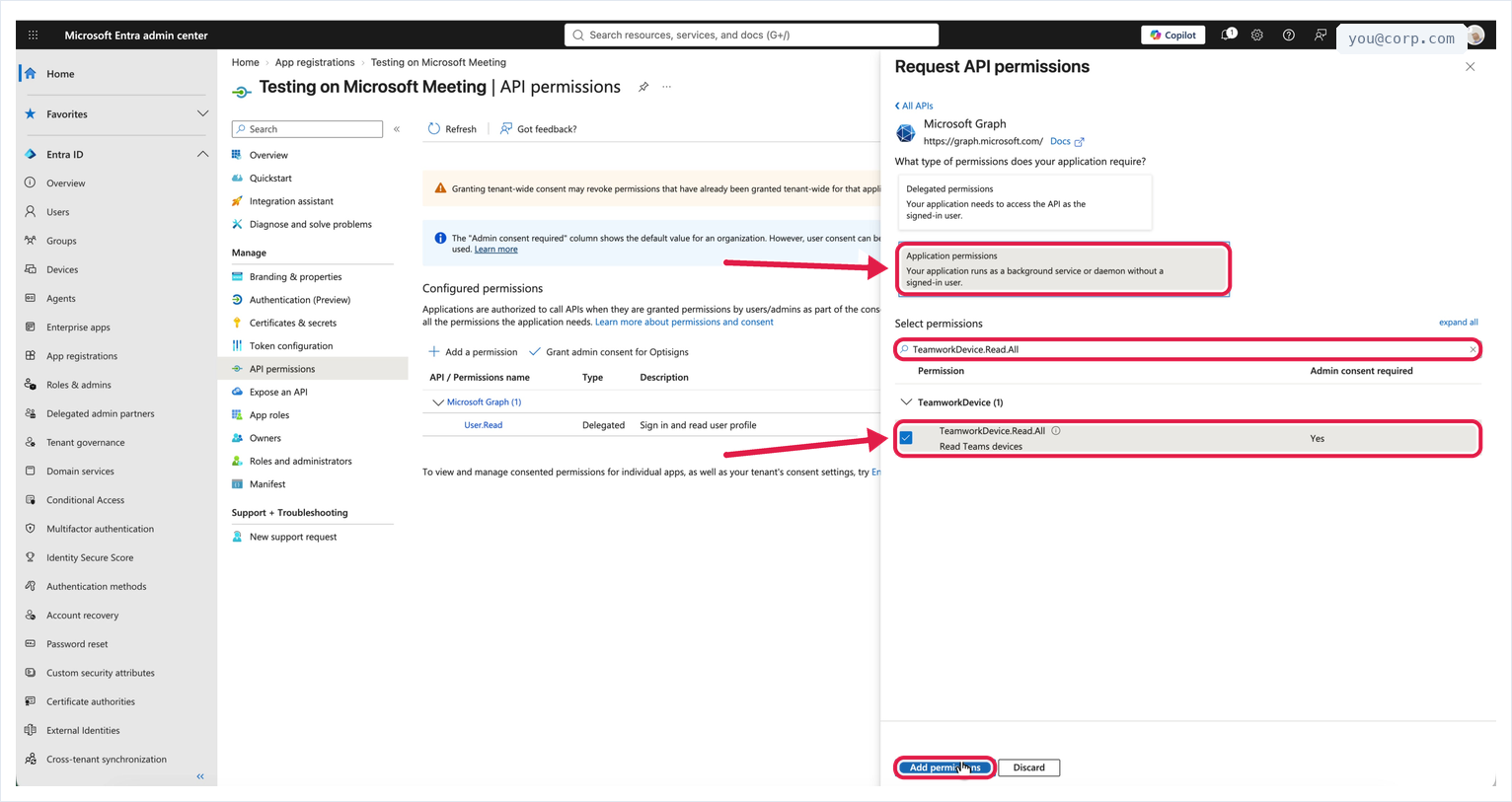Click Add permissions button
Image resolution: width=1512 pixels, height=802 pixels.
[x=945, y=767]
